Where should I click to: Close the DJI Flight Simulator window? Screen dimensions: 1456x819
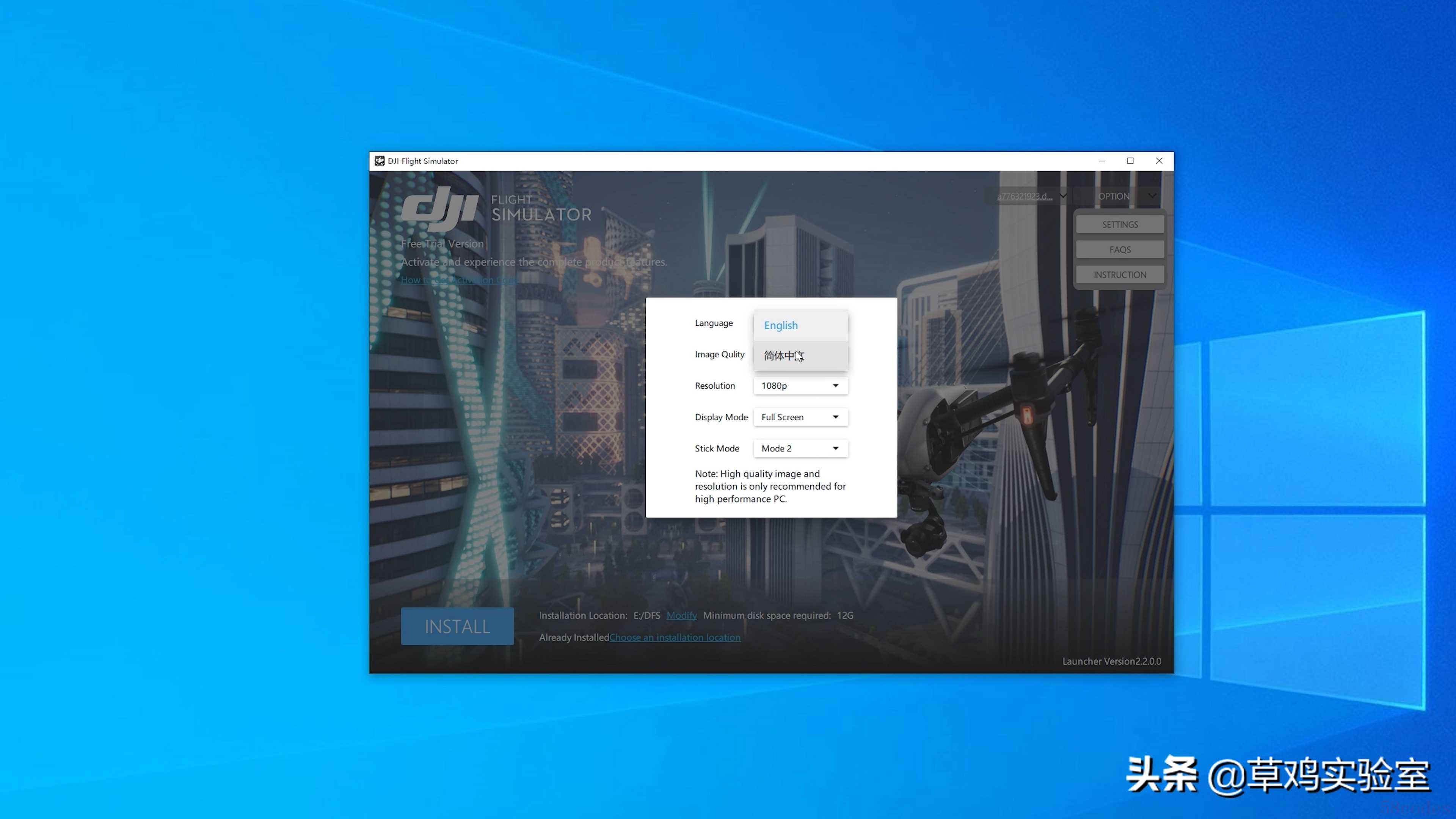tap(1159, 161)
